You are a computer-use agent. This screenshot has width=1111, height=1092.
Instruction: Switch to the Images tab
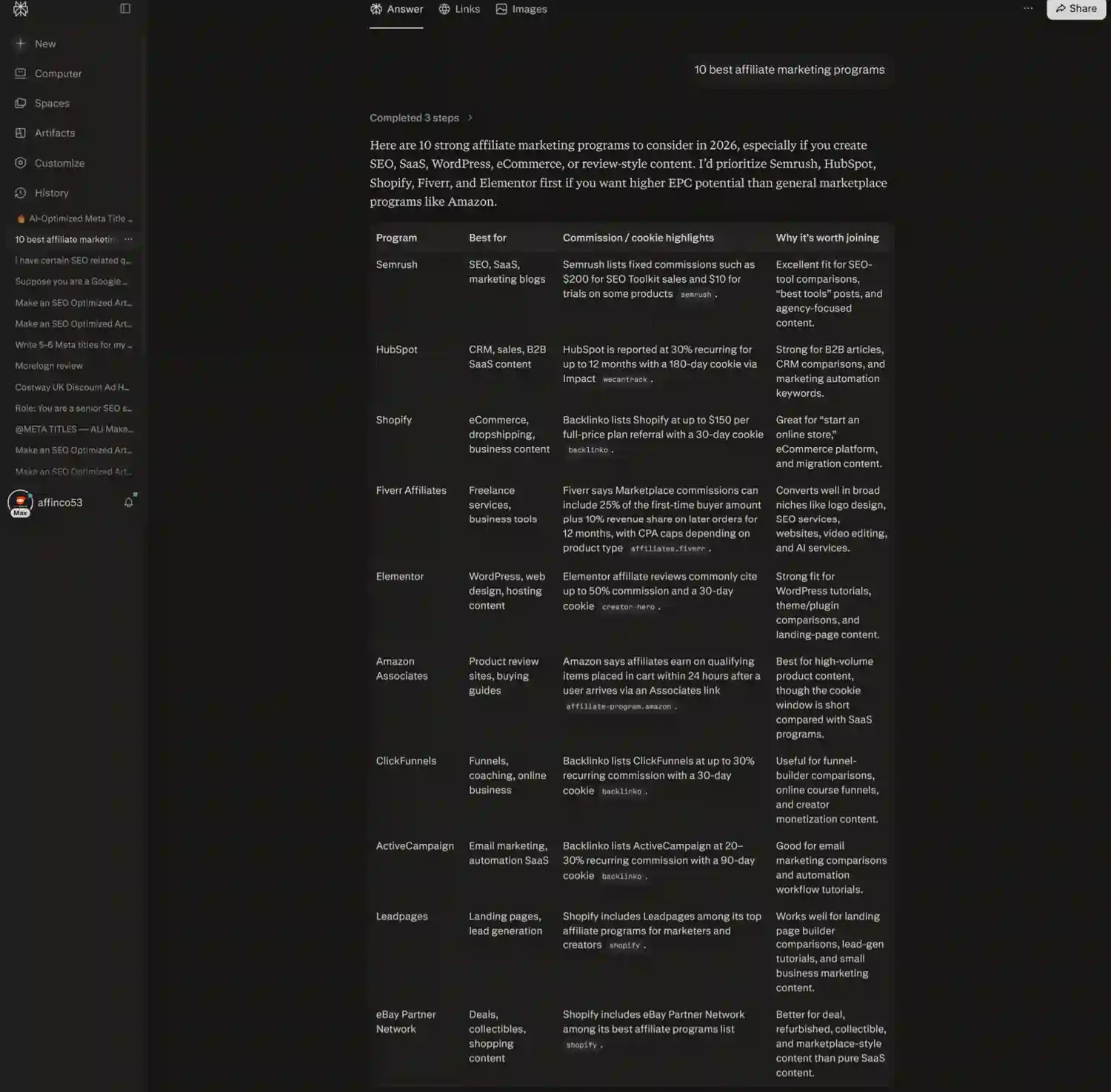[x=521, y=9]
